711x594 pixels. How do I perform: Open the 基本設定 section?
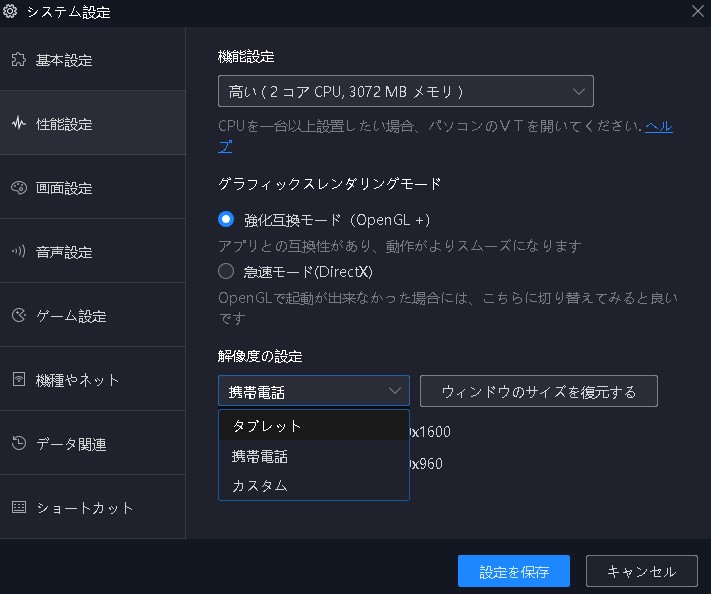tap(93, 59)
